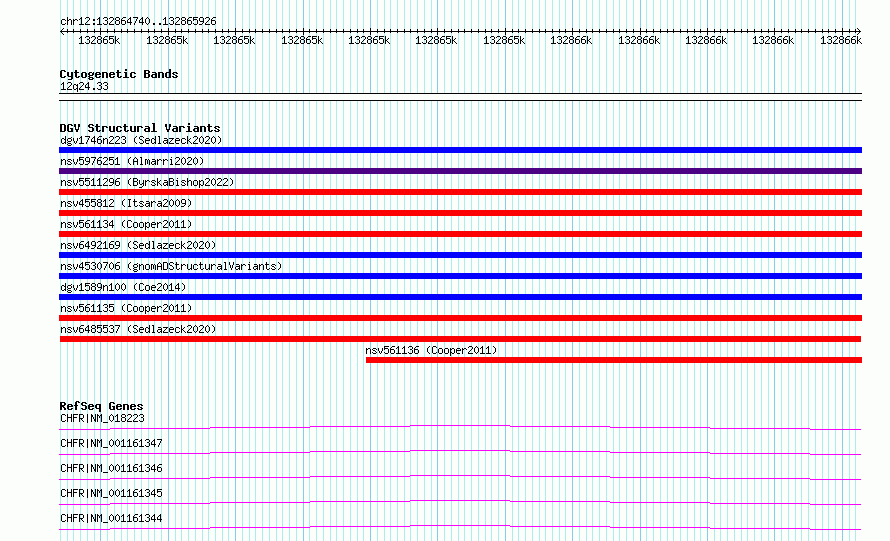Click the red bar under nsv455812

pyautogui.click(x=460, y=213)
